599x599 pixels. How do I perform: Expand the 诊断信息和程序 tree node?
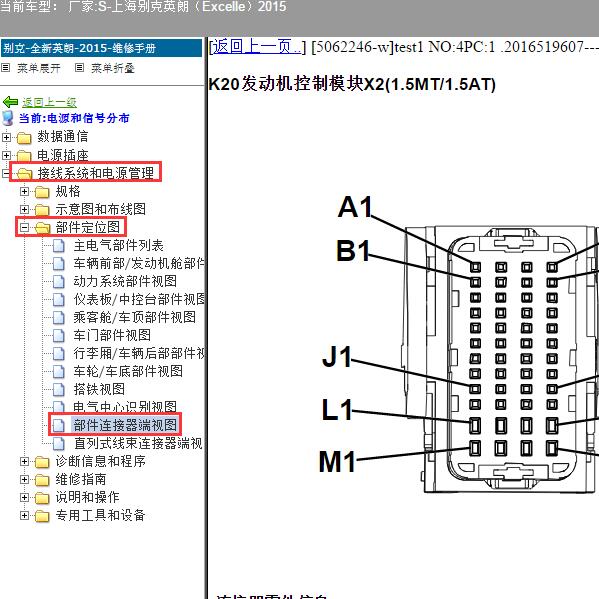(x=24, y=461)
